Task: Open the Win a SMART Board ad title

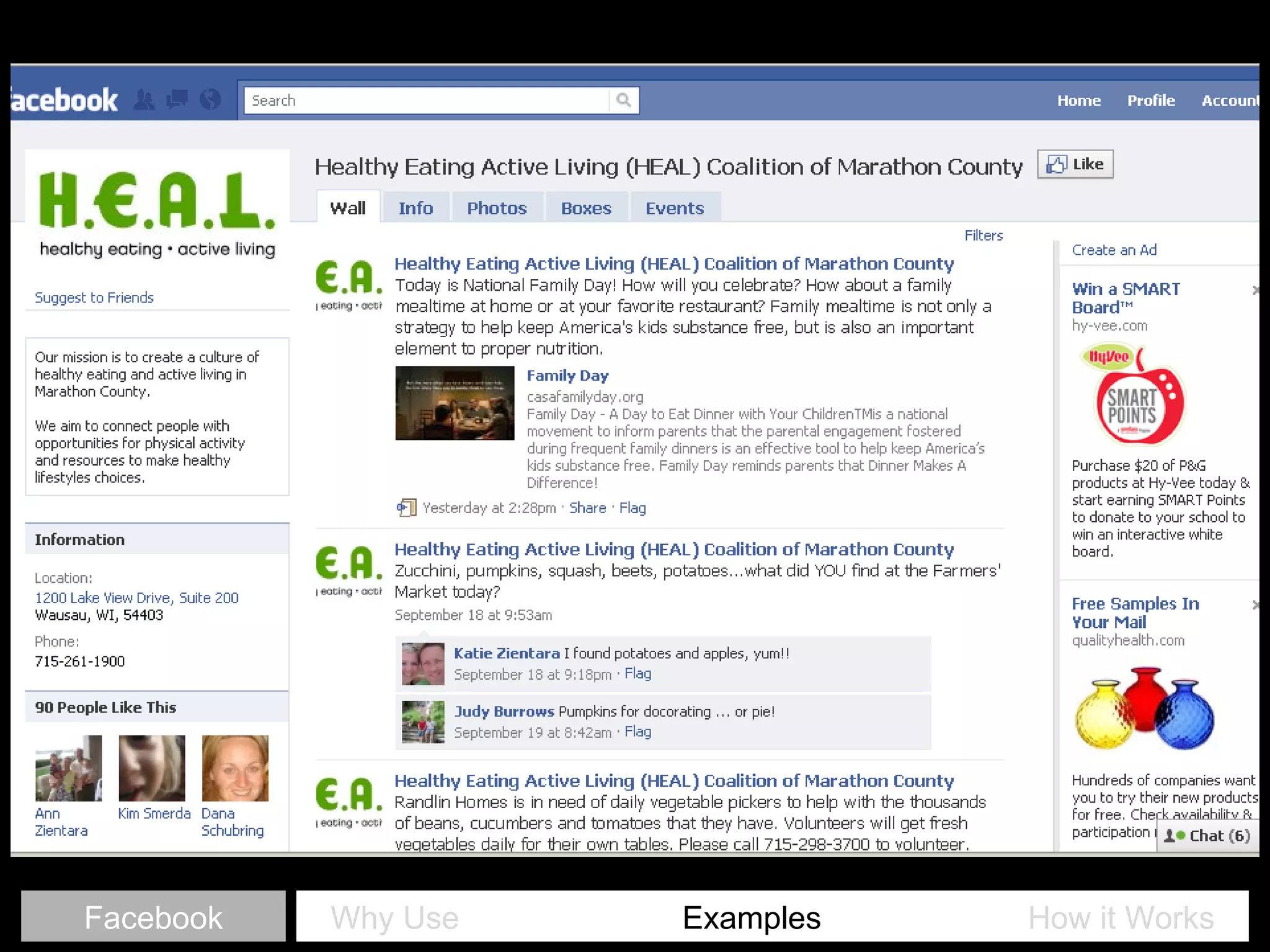Action: coord(1126,298)
